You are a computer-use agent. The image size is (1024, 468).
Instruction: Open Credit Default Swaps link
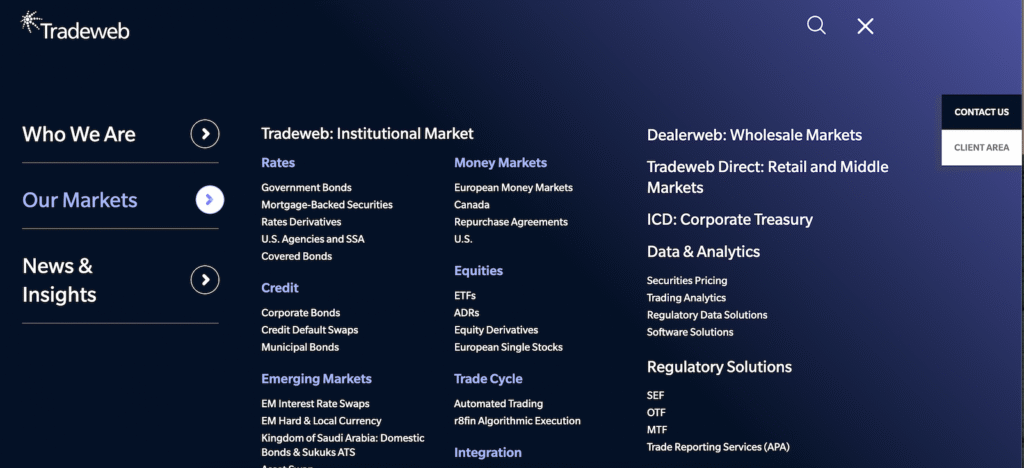(x=310, y=330)
